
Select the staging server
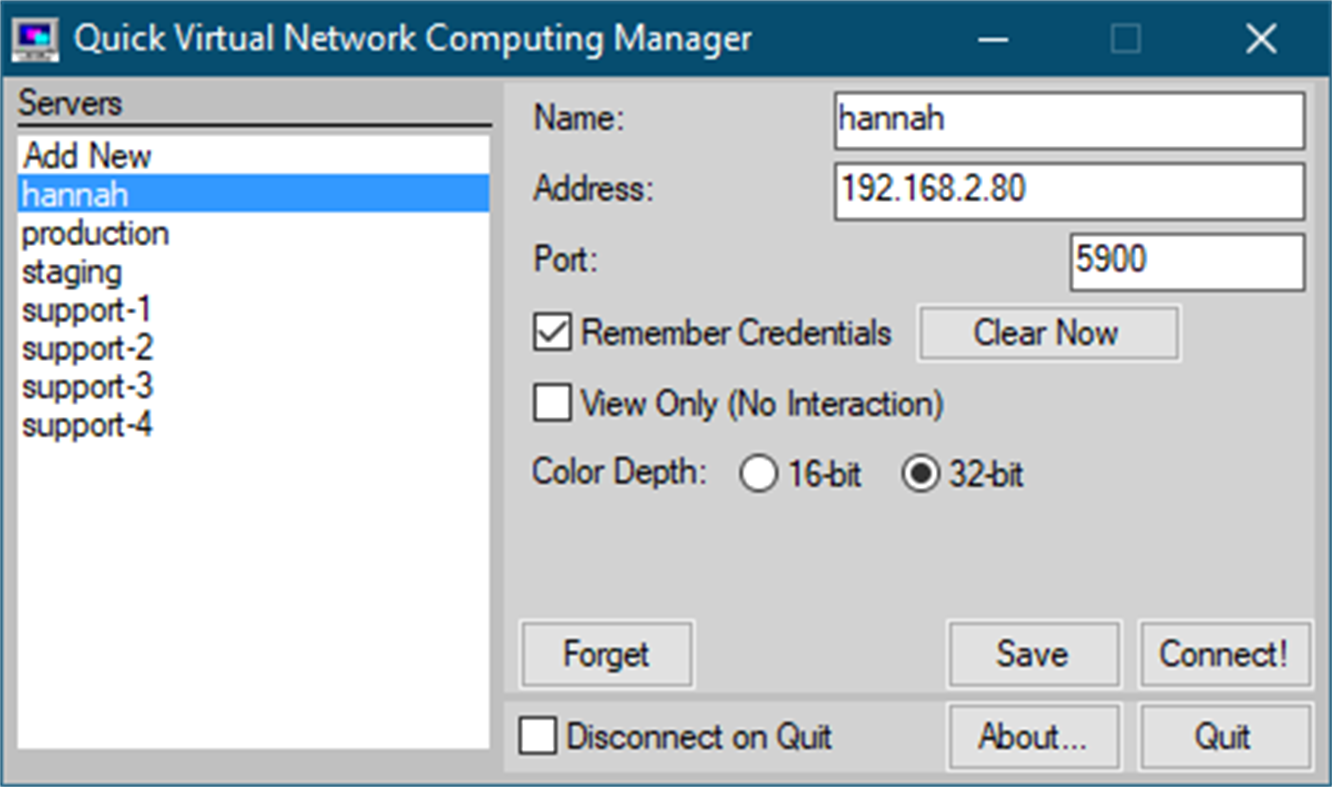click(x=72, y=272)
